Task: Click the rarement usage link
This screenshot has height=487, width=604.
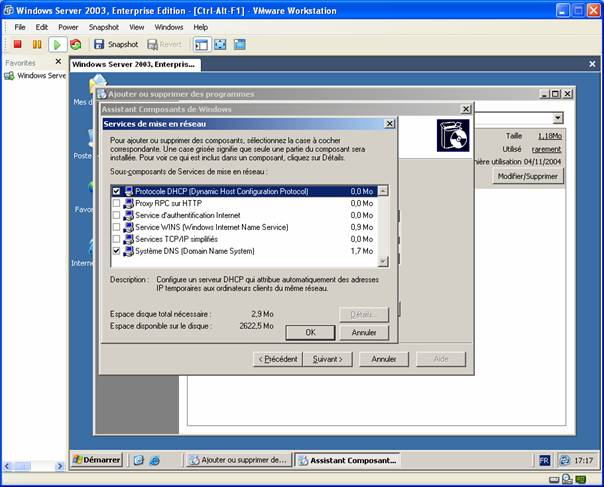Action: pyautogui.click(x=546, y=149)
